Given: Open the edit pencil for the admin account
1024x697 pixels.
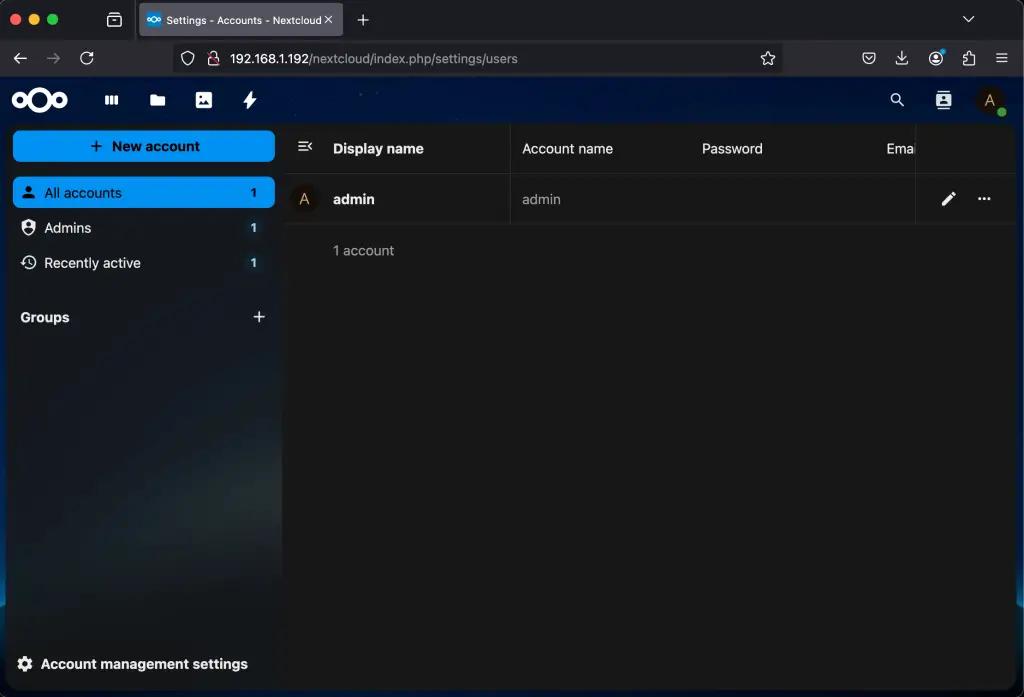Looking at the screenshot, I should click(948, 199).
